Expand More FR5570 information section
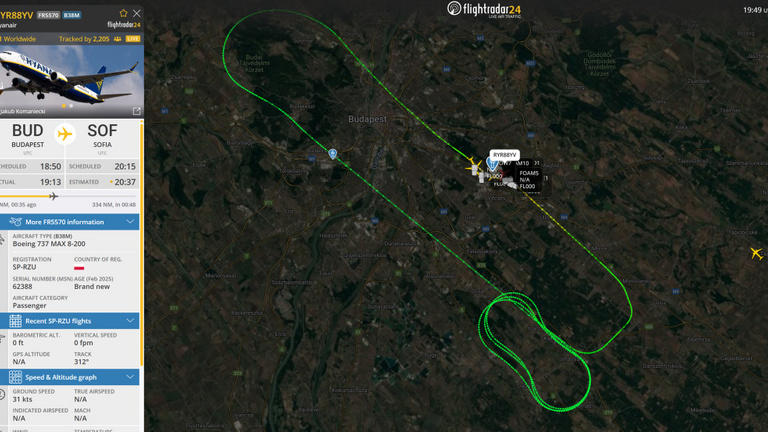Viewport: 768px width, 432px height. (70, 222)
